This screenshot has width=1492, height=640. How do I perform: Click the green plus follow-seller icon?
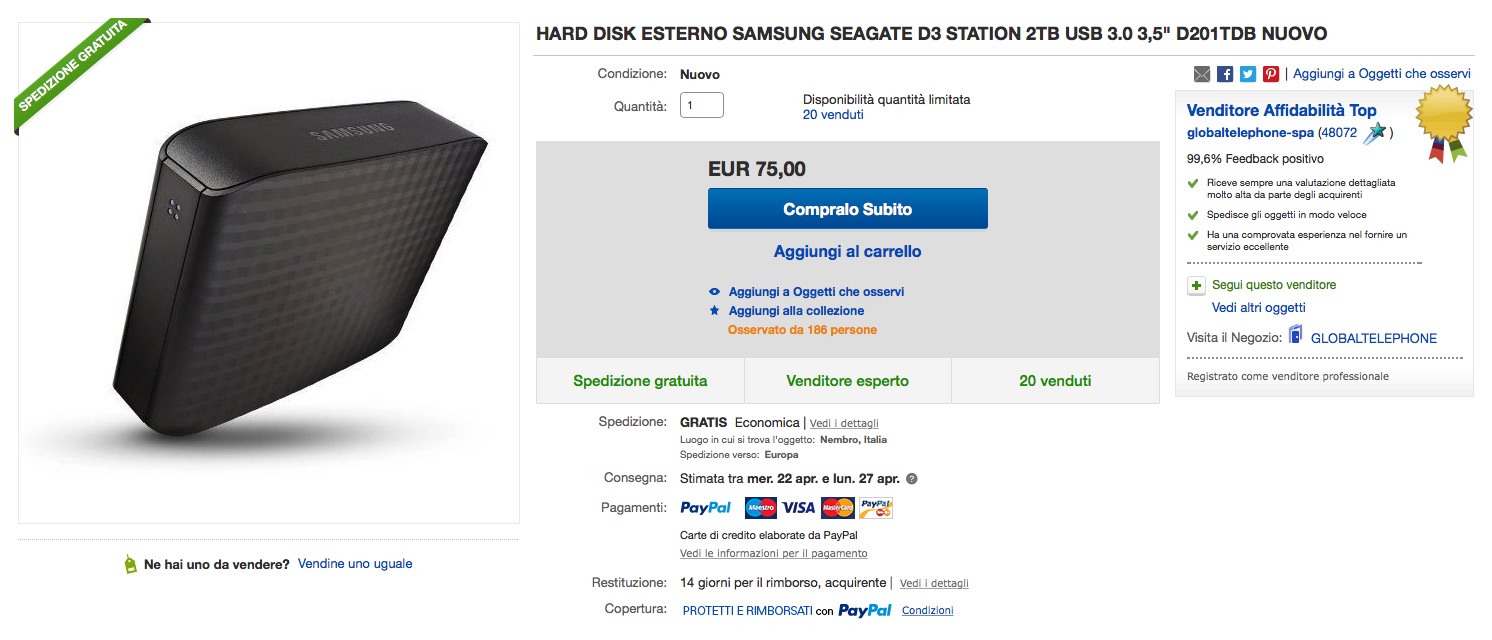1196,286
